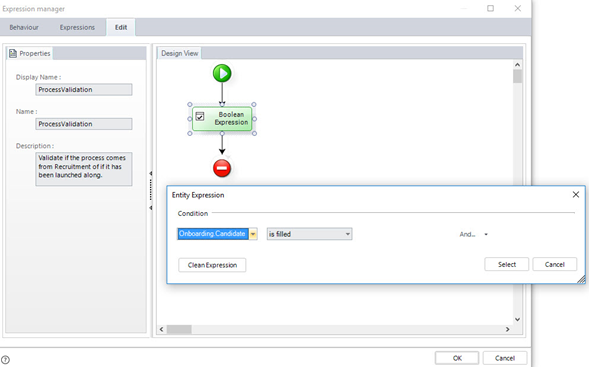Select the Properties panel tab
Screen dimensions: 589x367
pos(30,53)
